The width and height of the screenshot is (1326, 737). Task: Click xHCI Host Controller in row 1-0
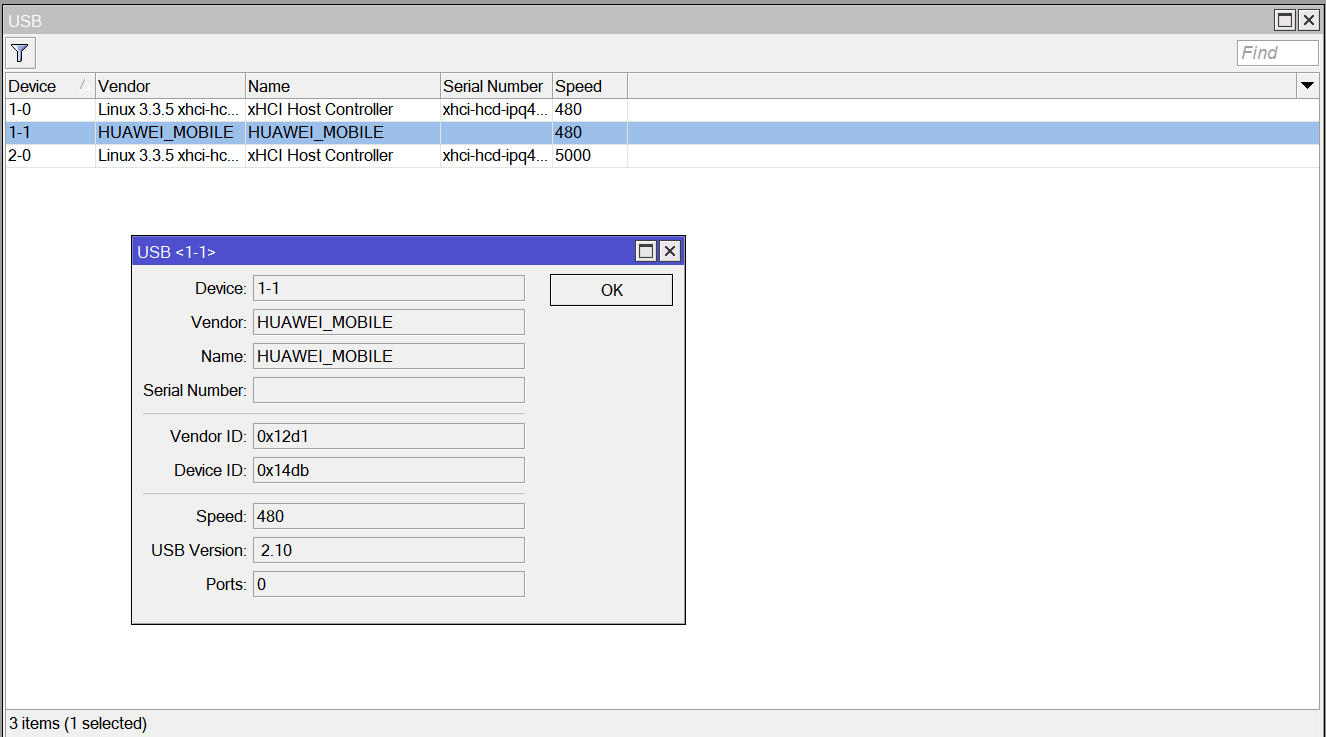click(321, 109)
